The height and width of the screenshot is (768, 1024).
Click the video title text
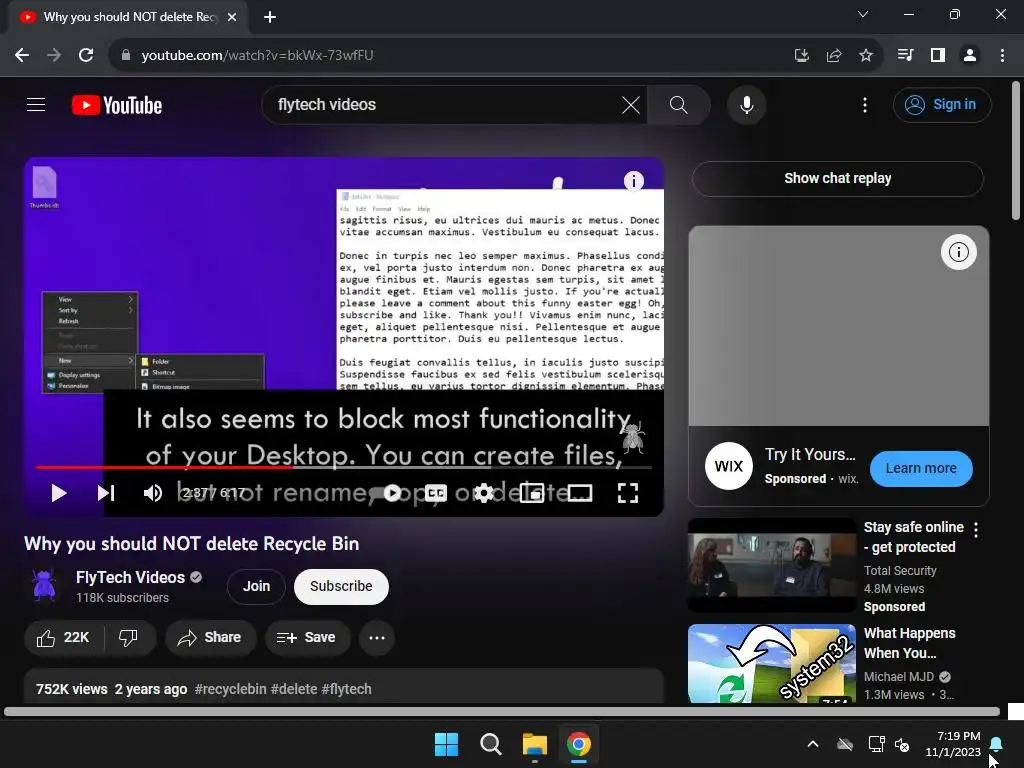[191, 543]
